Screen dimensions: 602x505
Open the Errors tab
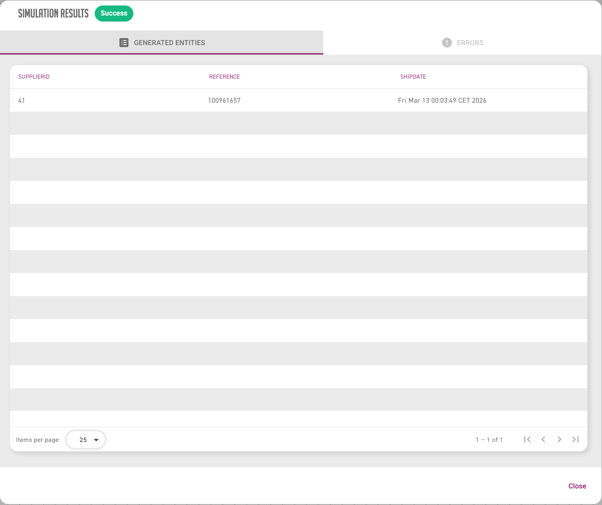coord(462,43)
